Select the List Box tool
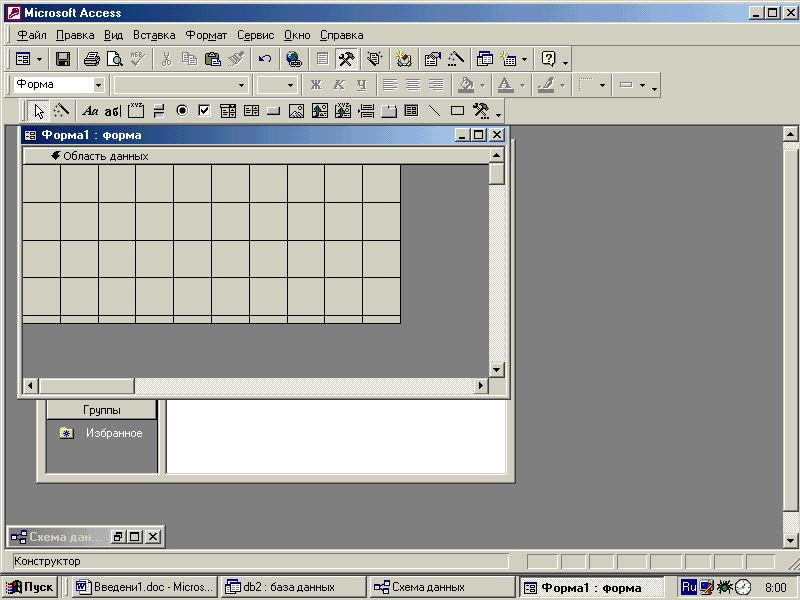 tap(251, 111)
